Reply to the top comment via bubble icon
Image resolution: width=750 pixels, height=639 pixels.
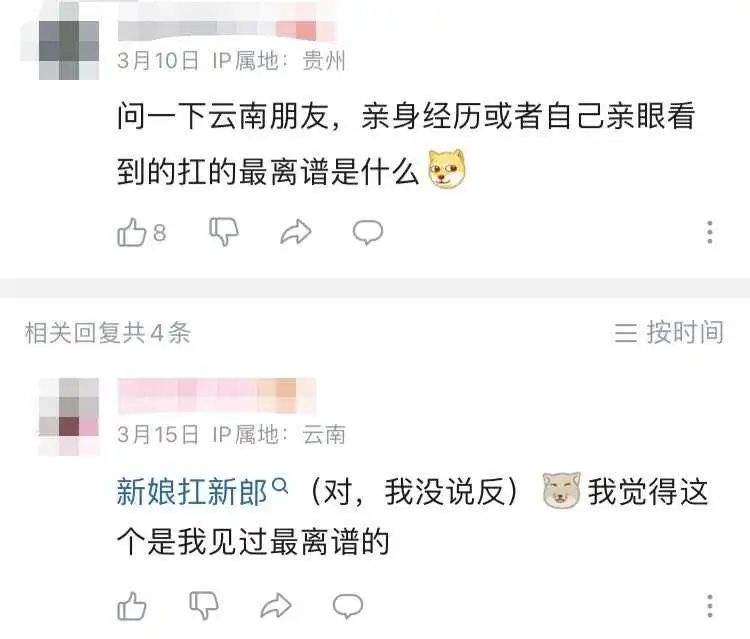[368, 233]
